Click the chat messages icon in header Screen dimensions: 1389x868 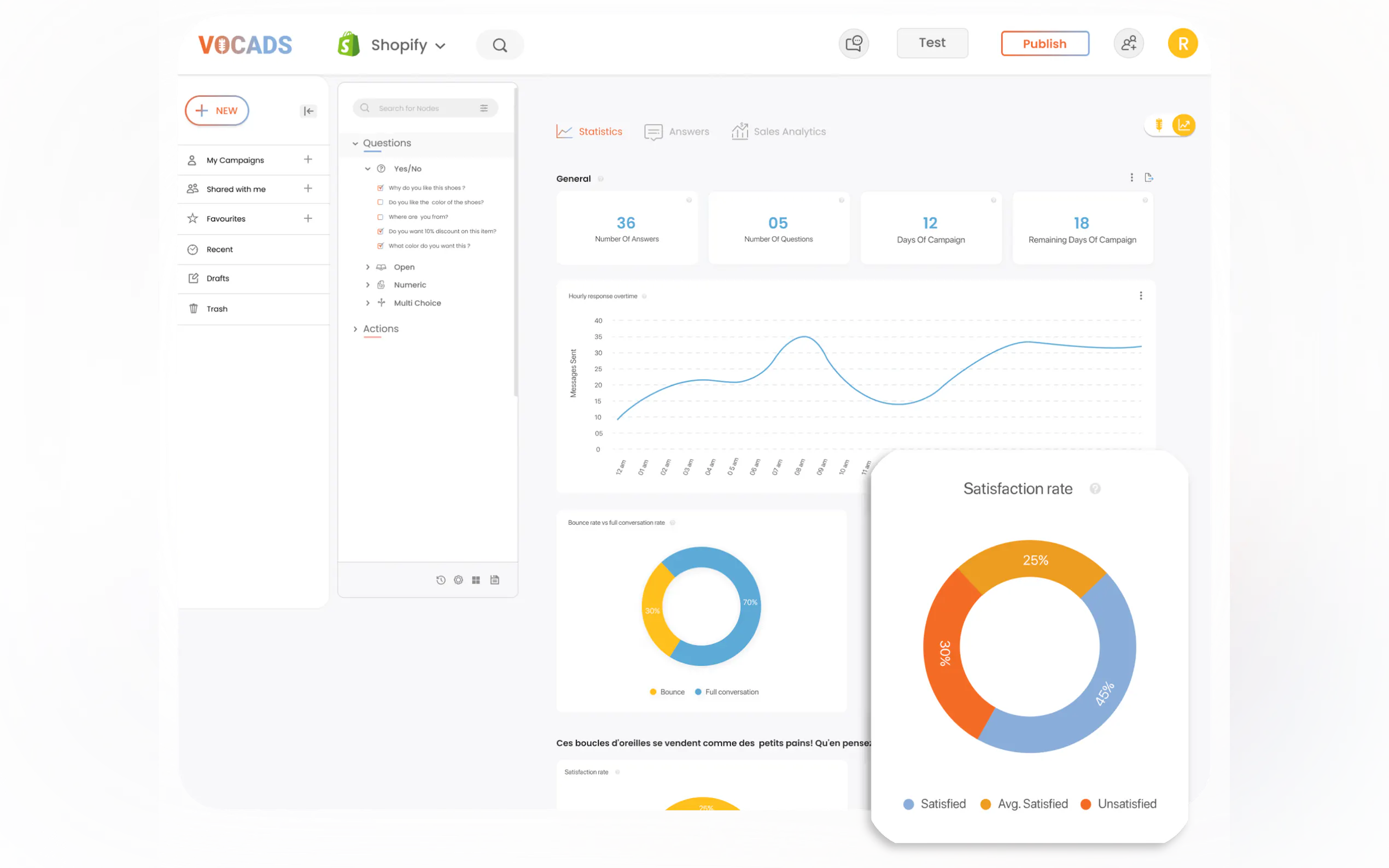(x=853, y=44)
